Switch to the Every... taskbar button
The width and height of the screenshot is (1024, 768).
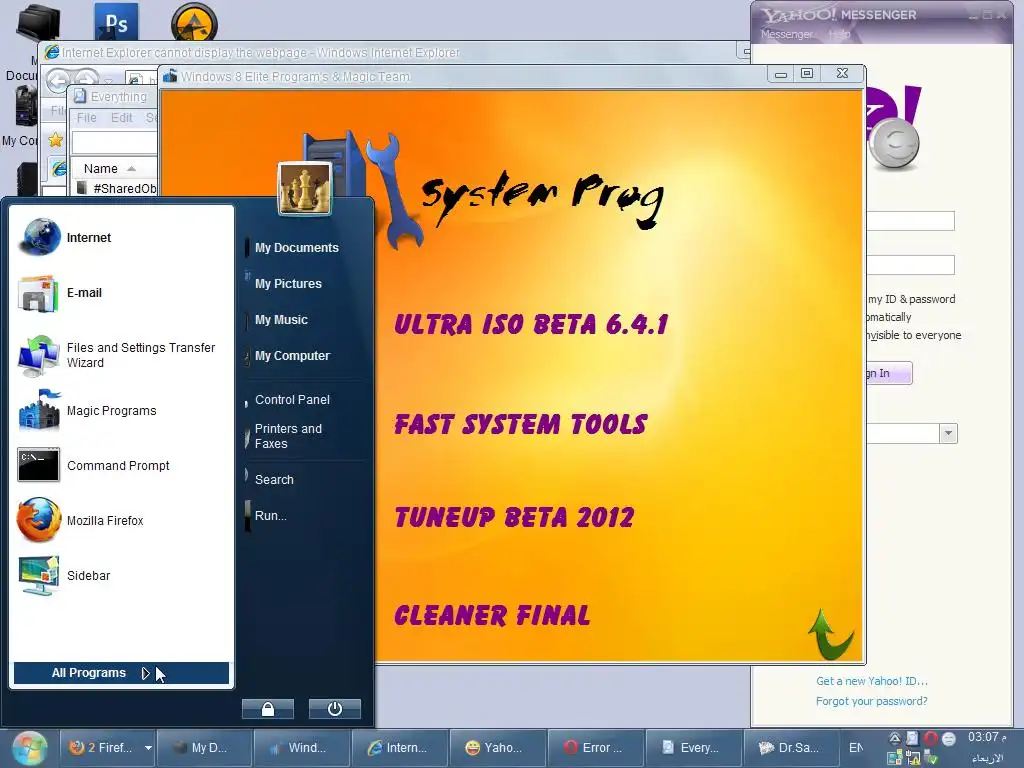pos(694,748)
